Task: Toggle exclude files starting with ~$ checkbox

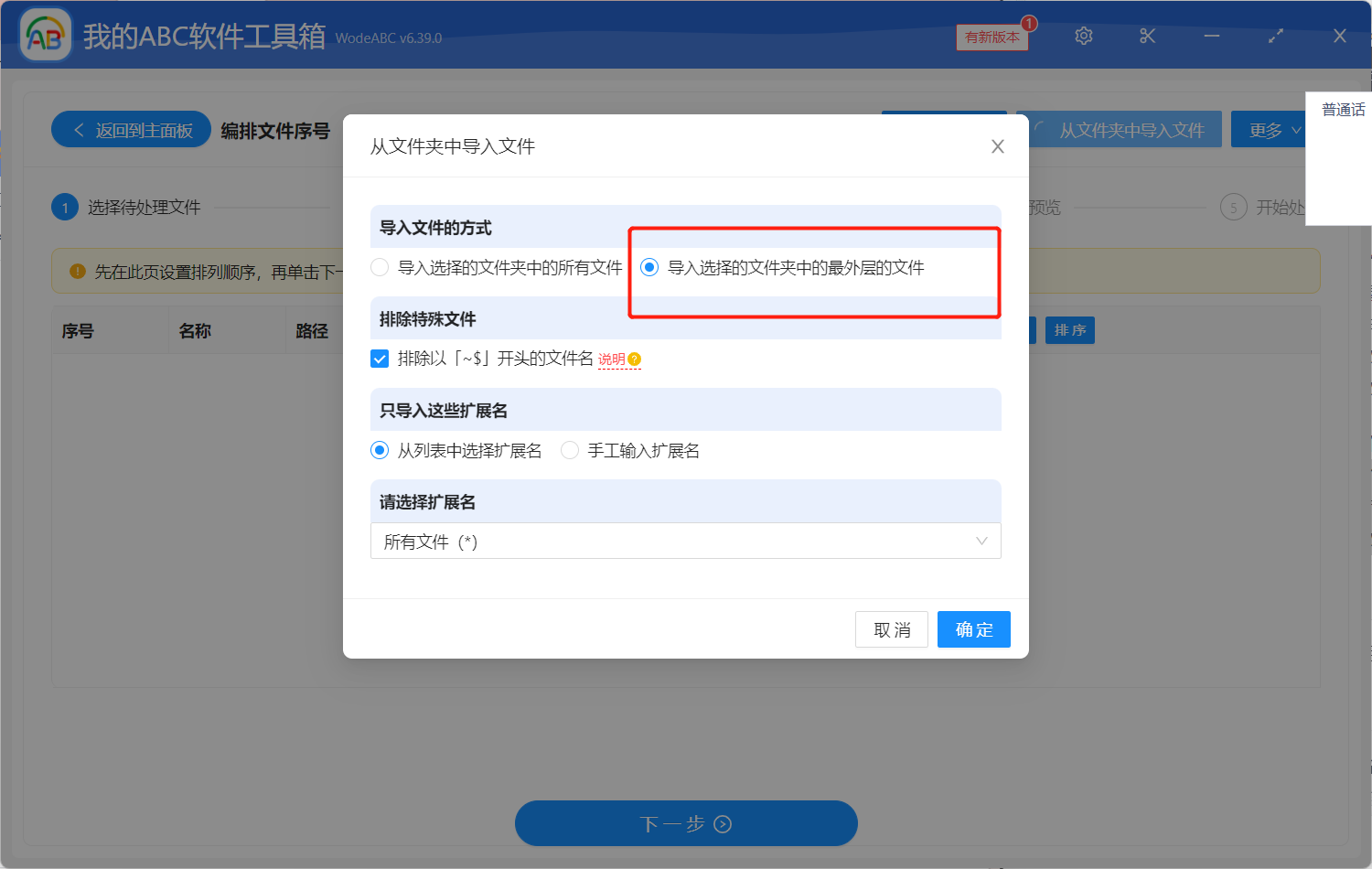Action: coord(380,359)
